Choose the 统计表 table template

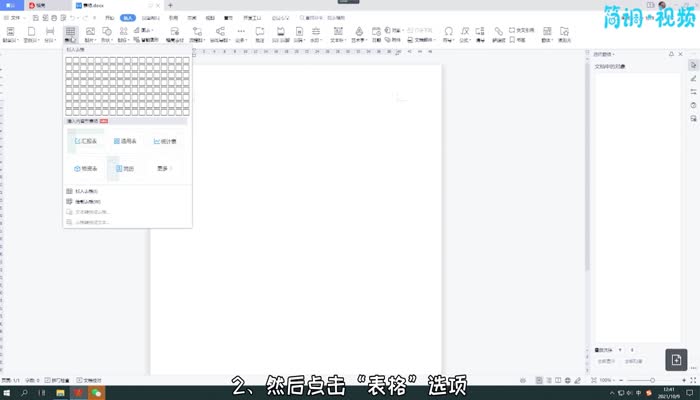coord(165,141)
